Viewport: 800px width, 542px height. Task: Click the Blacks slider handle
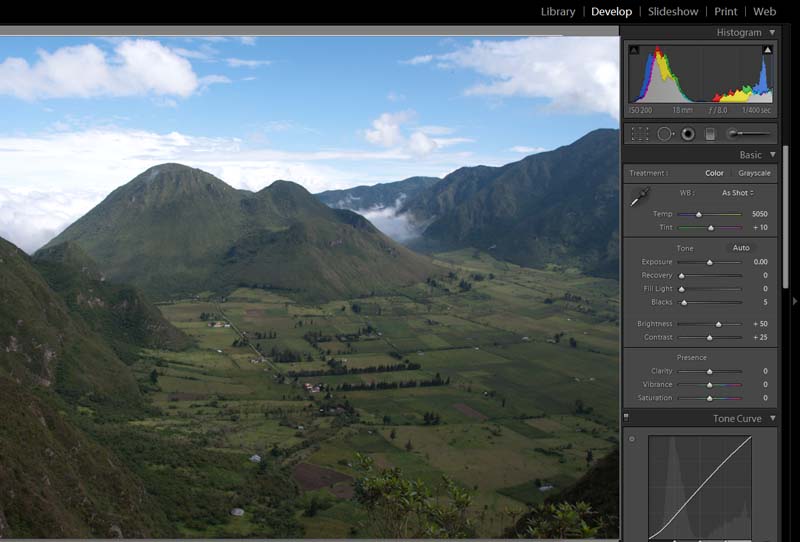click(684, 303)
